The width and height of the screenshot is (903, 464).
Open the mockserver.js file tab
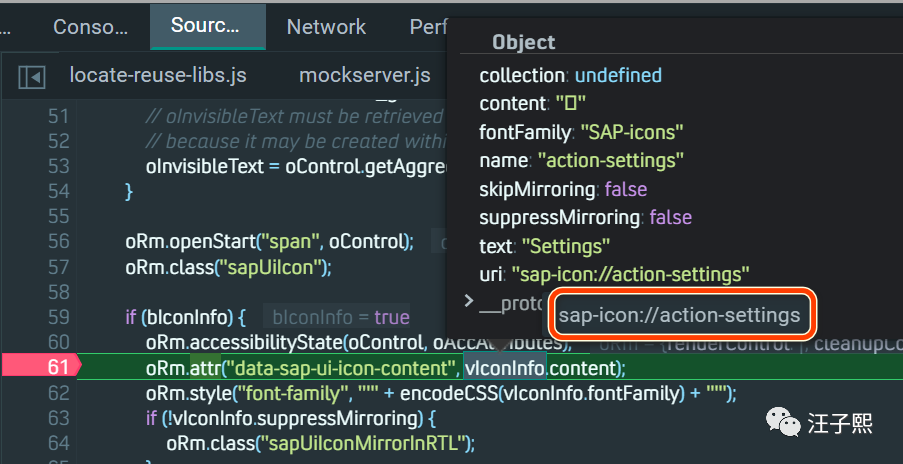click(365, 75)
